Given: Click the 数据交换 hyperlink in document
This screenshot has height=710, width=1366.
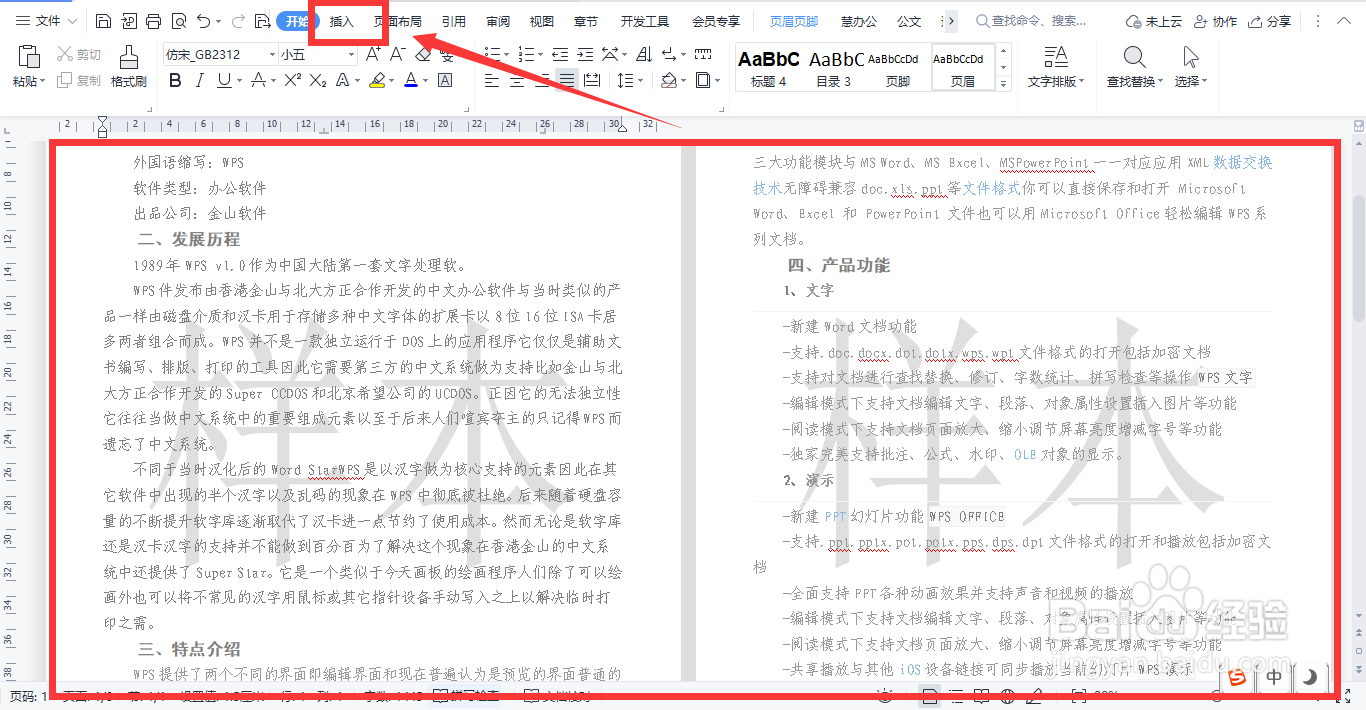Looking at the screenshot, I should coord(1243,162).
